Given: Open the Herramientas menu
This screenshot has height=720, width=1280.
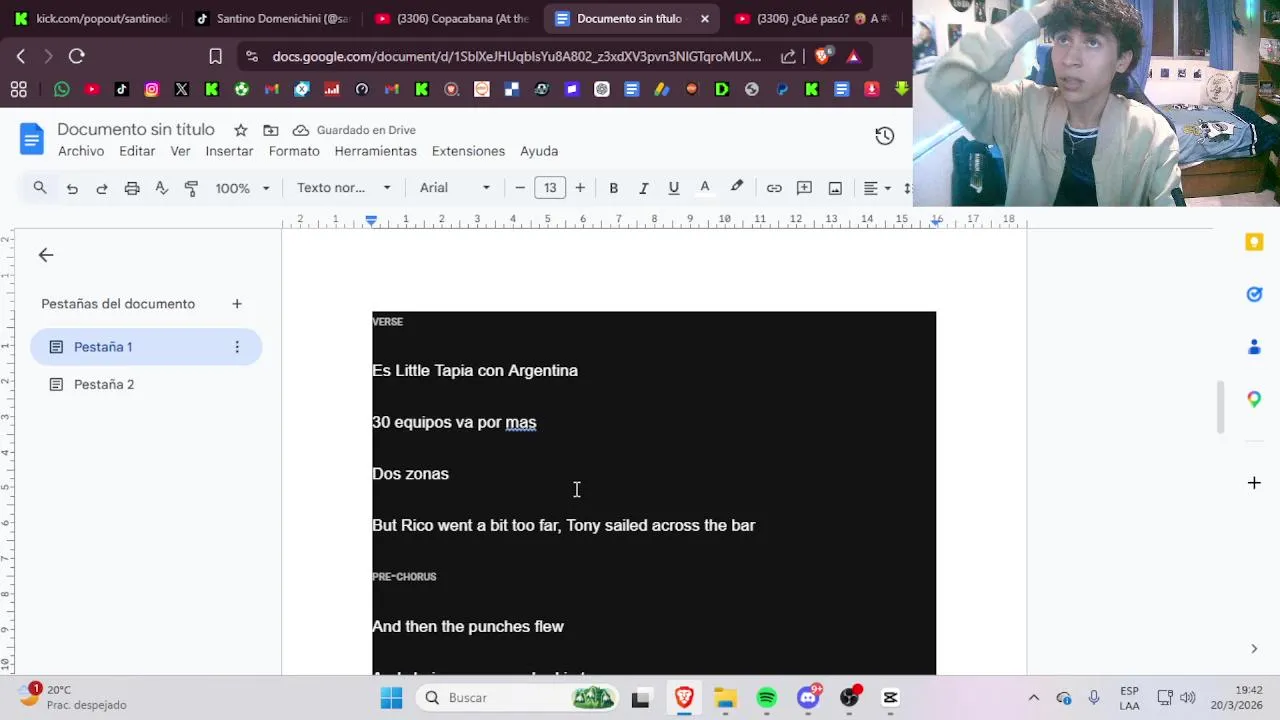Looking at the screenshot, I should coord(375,151).
